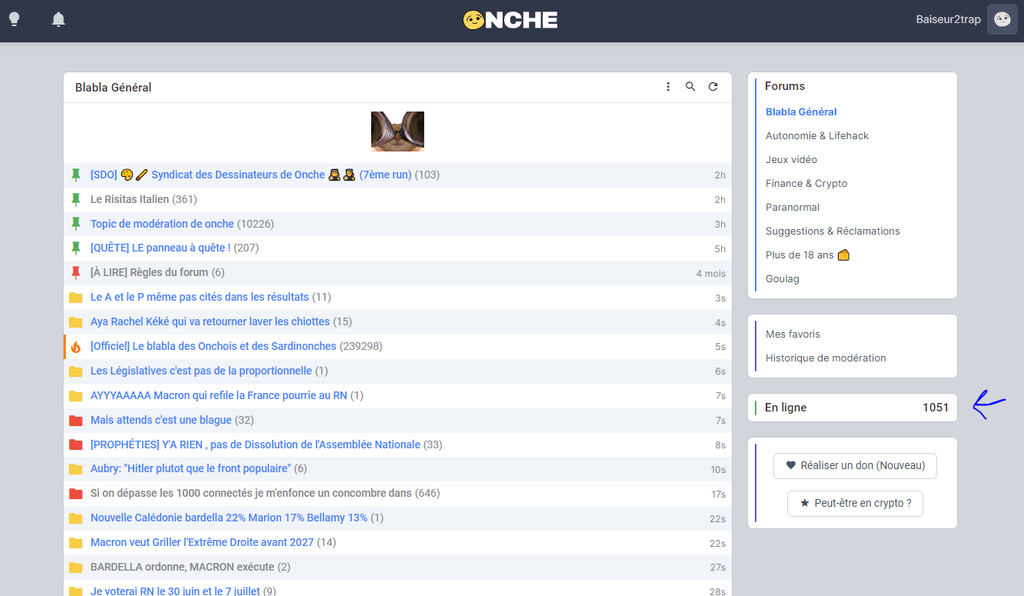Viewport: 1024px width, 596px height.
Task: Click the ONCHE logo
Action: 511,20
